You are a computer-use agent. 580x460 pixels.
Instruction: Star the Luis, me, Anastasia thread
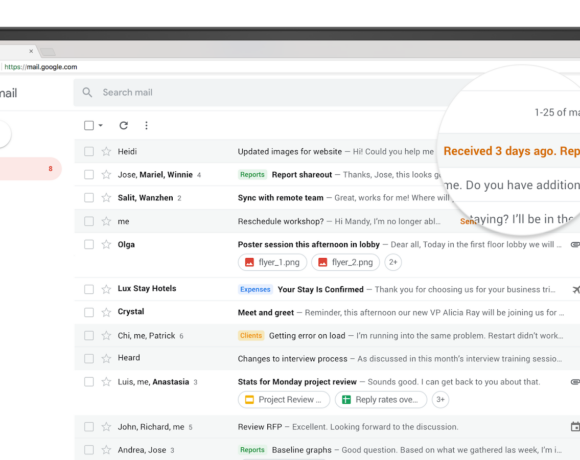[x=107, y=382]
